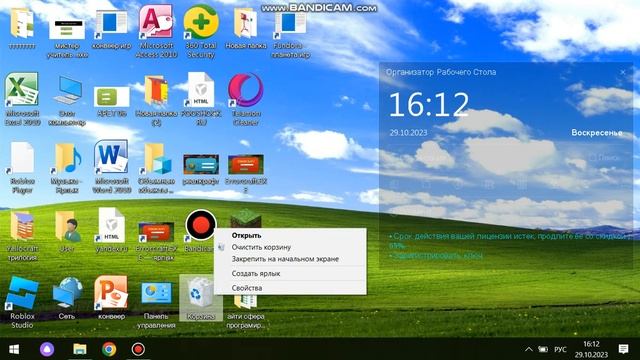Select the Bandicam desktop shortcut
The height and width of the screenshot is (360, 640).
(199, 230)
